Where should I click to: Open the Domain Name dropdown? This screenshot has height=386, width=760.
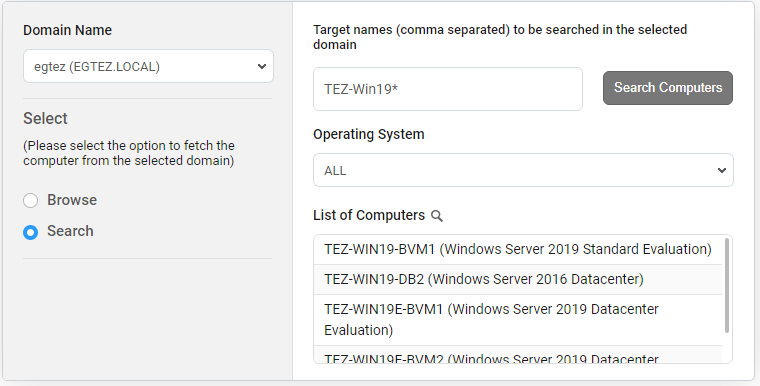point(148,66)
